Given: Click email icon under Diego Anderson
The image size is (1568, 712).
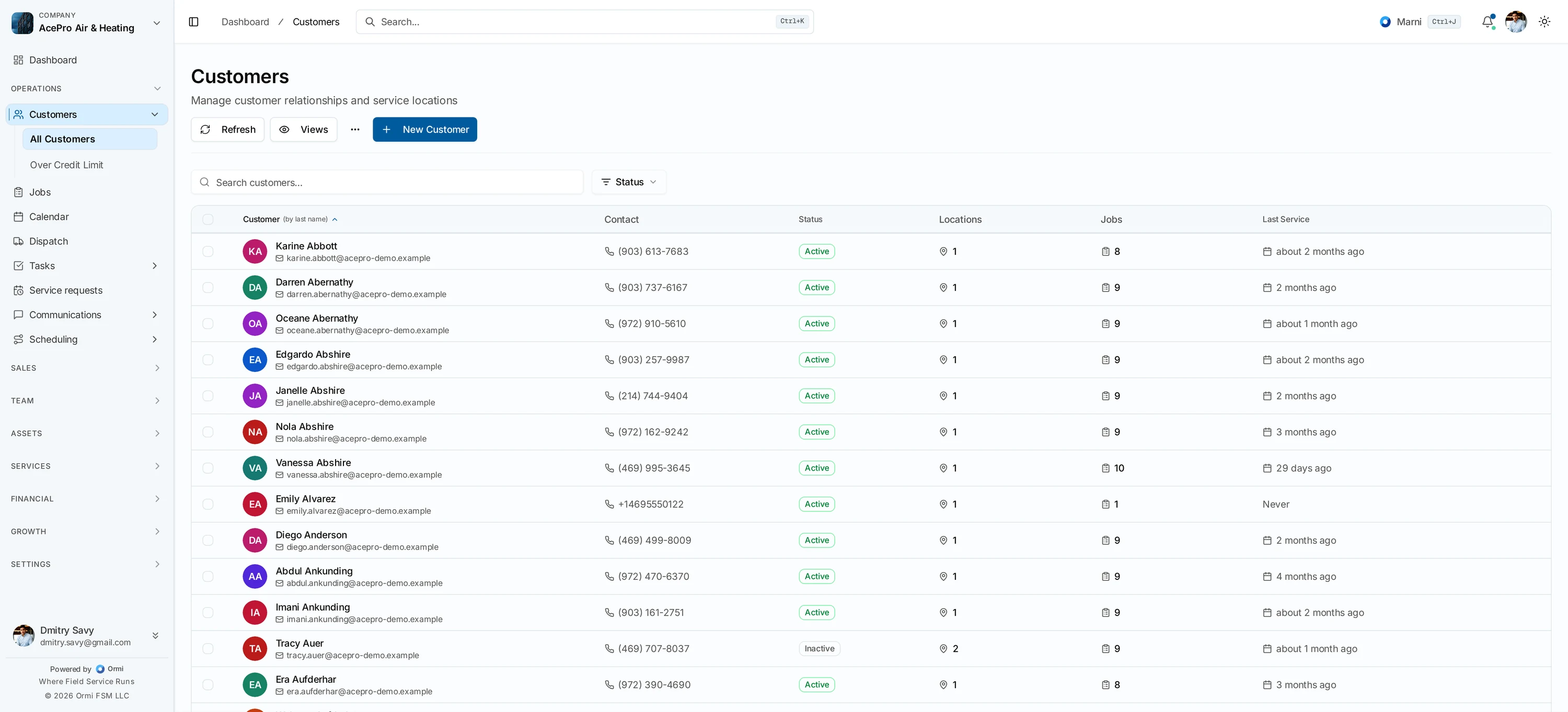Looking at the screenshot, I should pyautogui.click(x=280, y=547).
